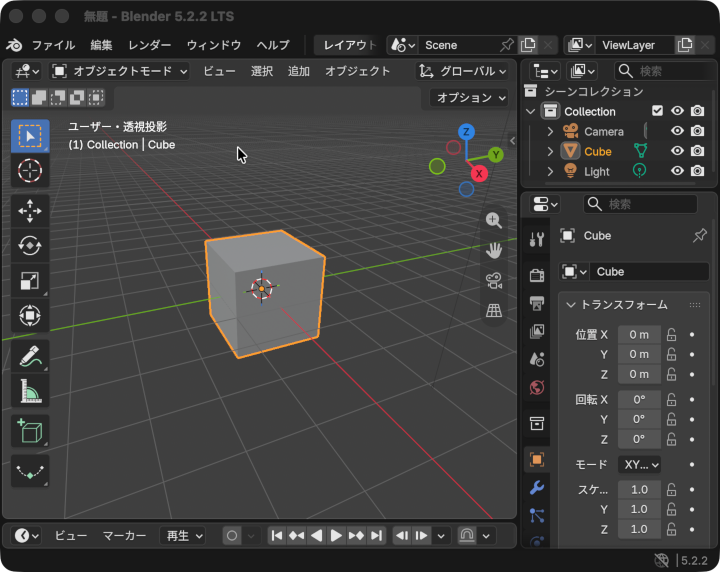Disable Light in renders camera icon
The width and height of the screenshot is (720, 572).
(698, 171)
